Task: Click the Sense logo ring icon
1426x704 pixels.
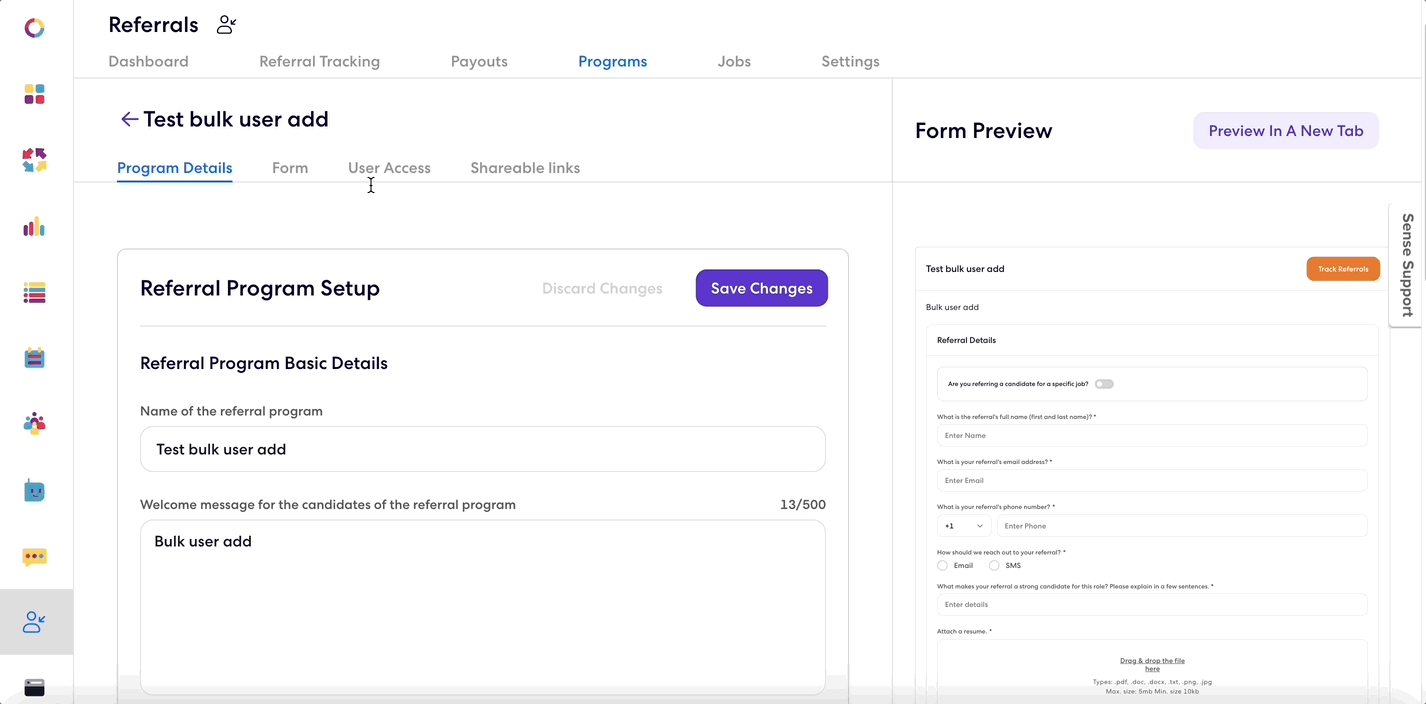Action: coord(35,28)
